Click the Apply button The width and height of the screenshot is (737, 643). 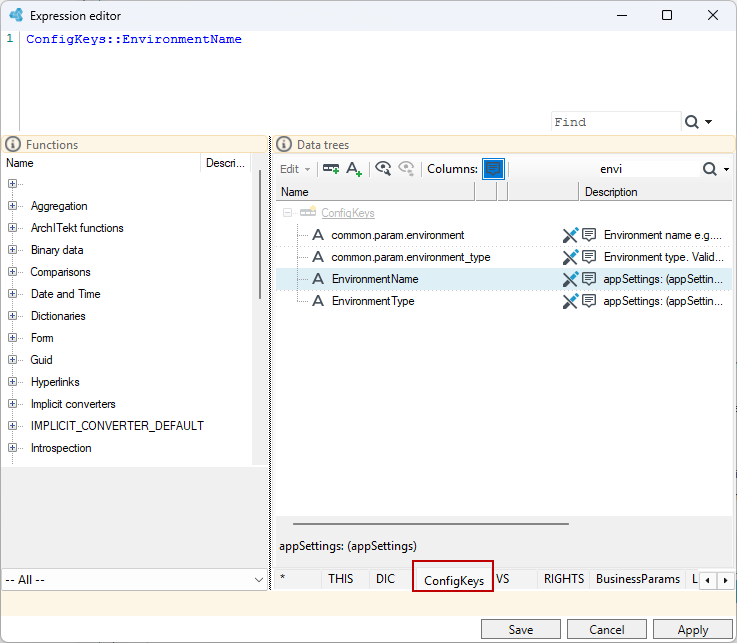pyautogui.click(x=692, y=630)
